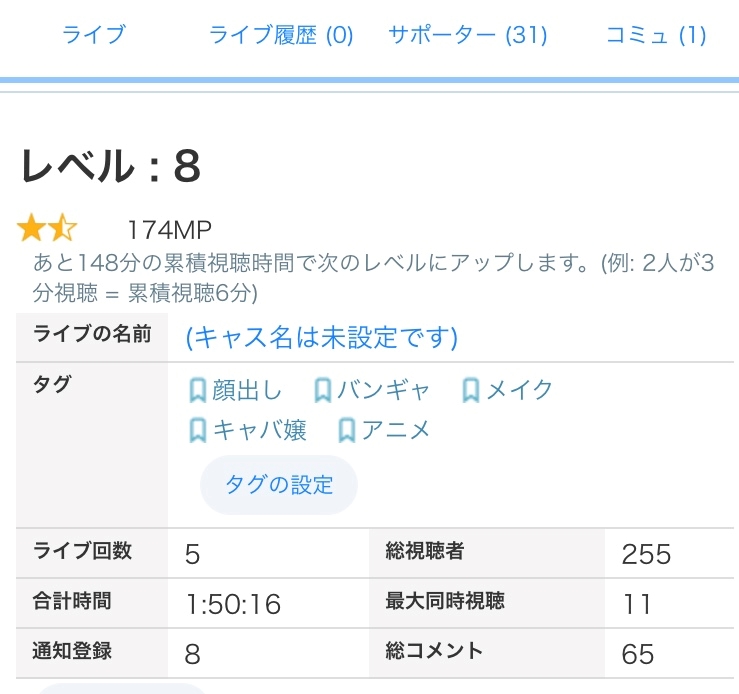Click the タグの設定 button
Screen dimensions: 739x694
coord(279,485)
